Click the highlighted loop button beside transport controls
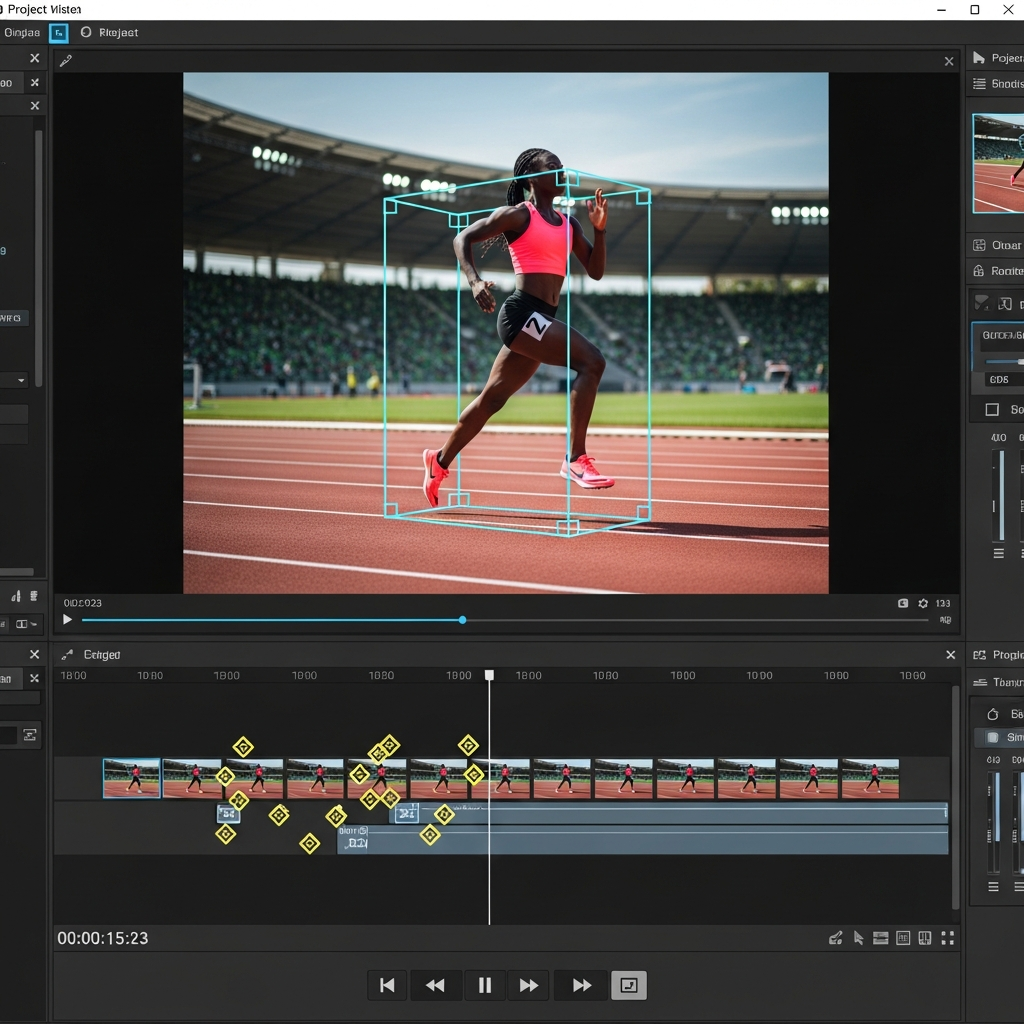The width and height of the screenshot is (1024, 1024). pos(628,985)
